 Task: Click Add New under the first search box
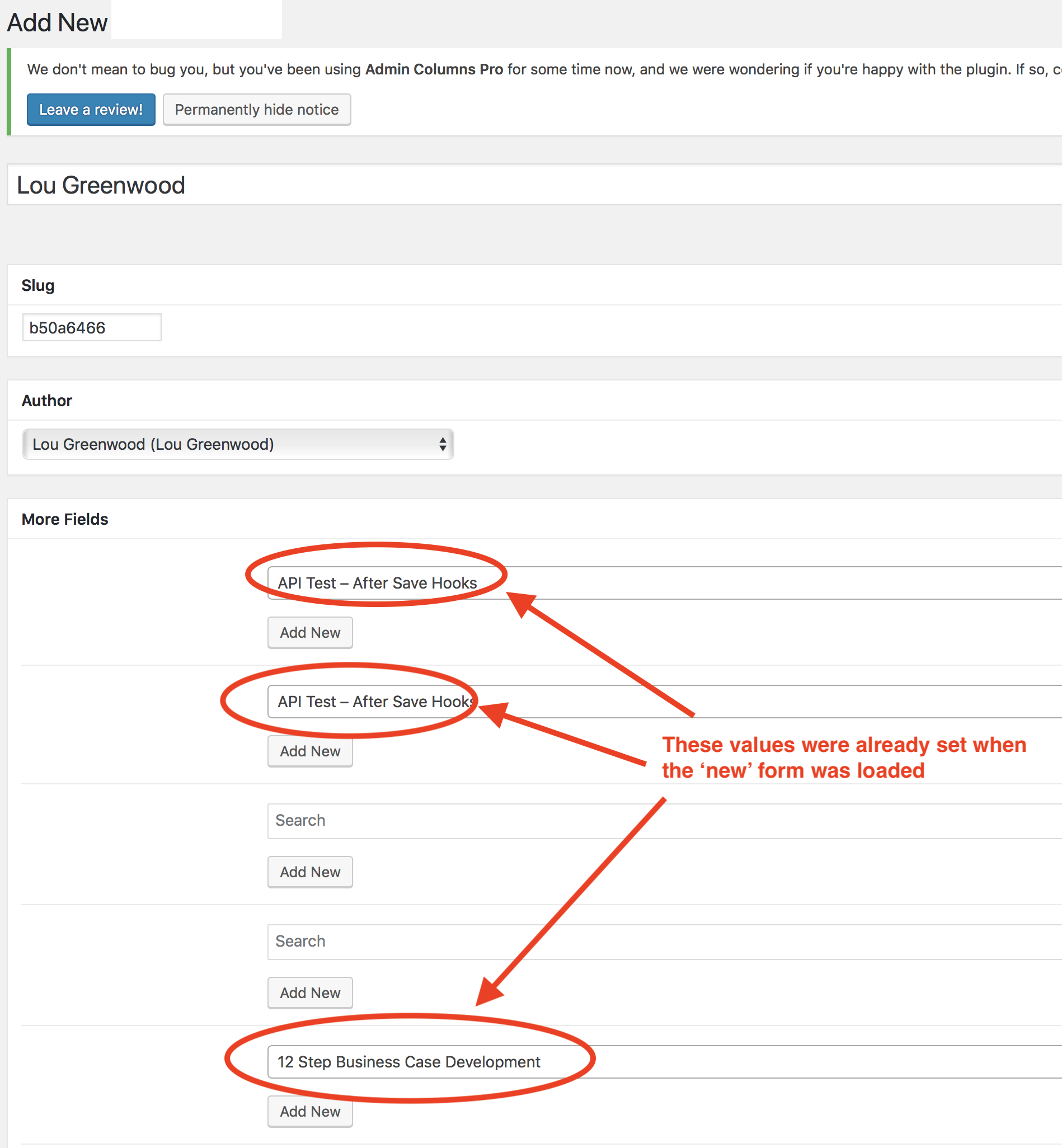310,872
